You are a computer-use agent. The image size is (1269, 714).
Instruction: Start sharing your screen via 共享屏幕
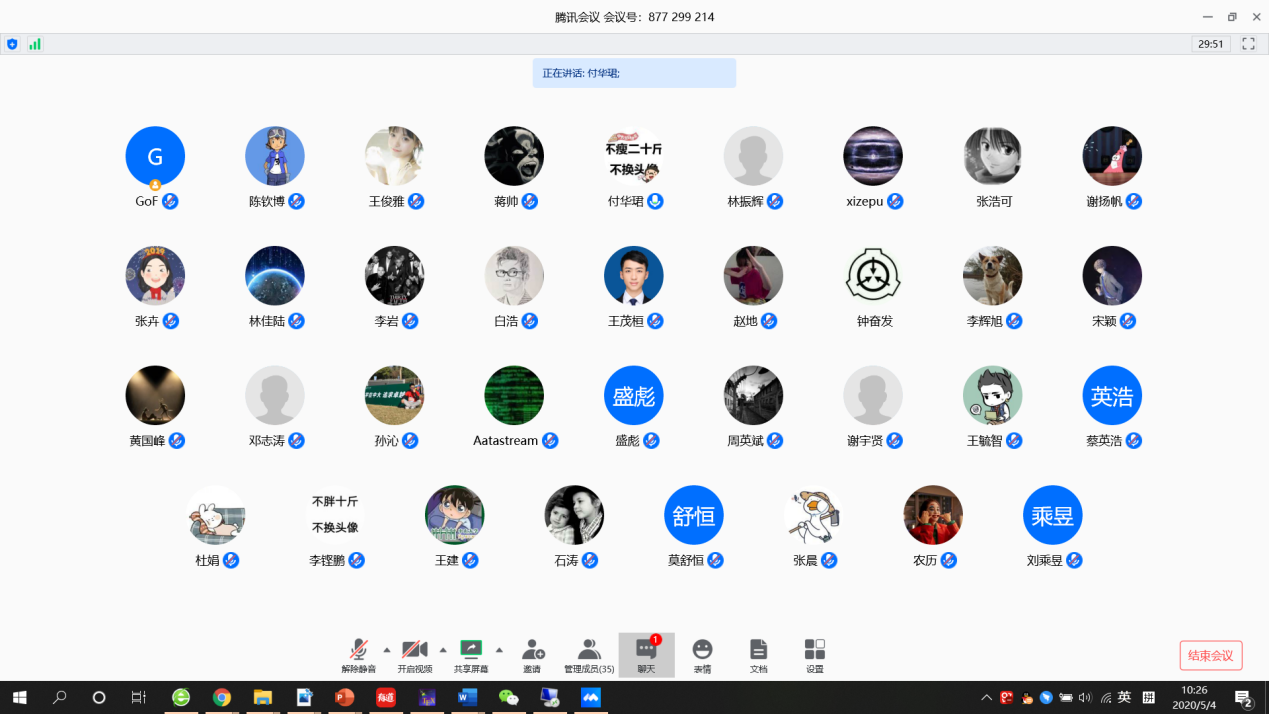472,654
